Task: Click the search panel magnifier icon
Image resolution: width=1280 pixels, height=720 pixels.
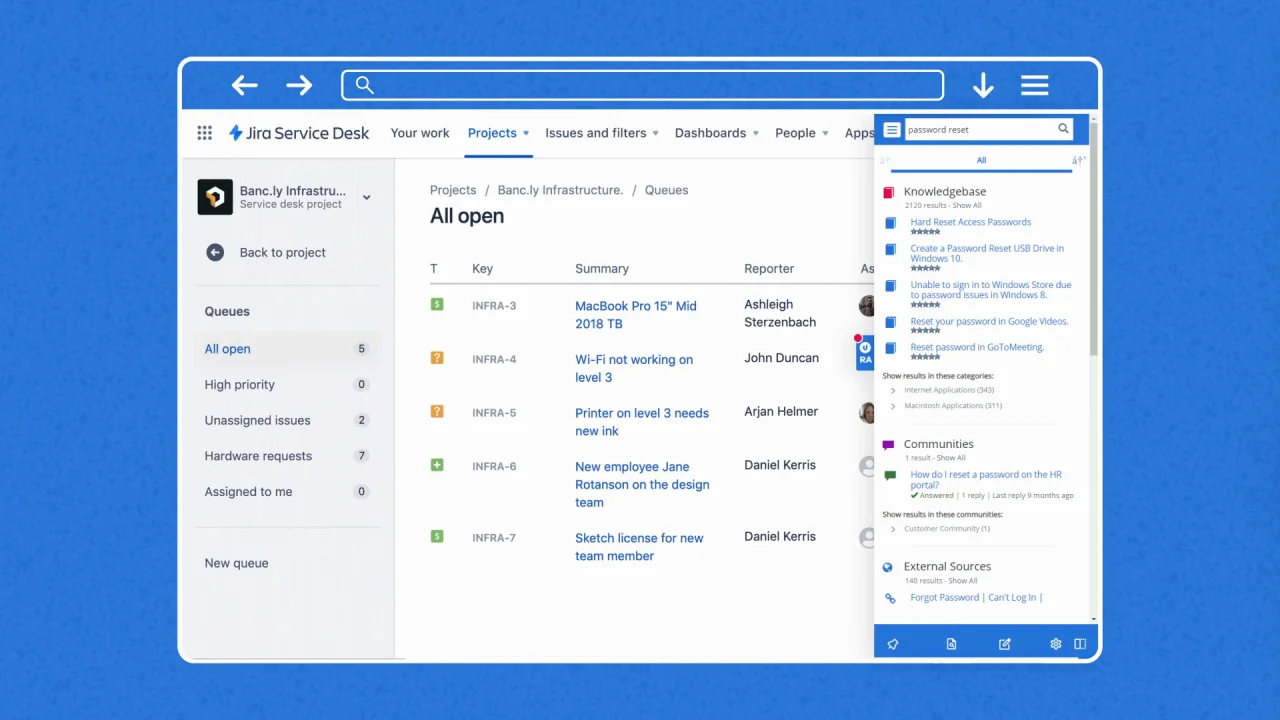Action: 1064,129
